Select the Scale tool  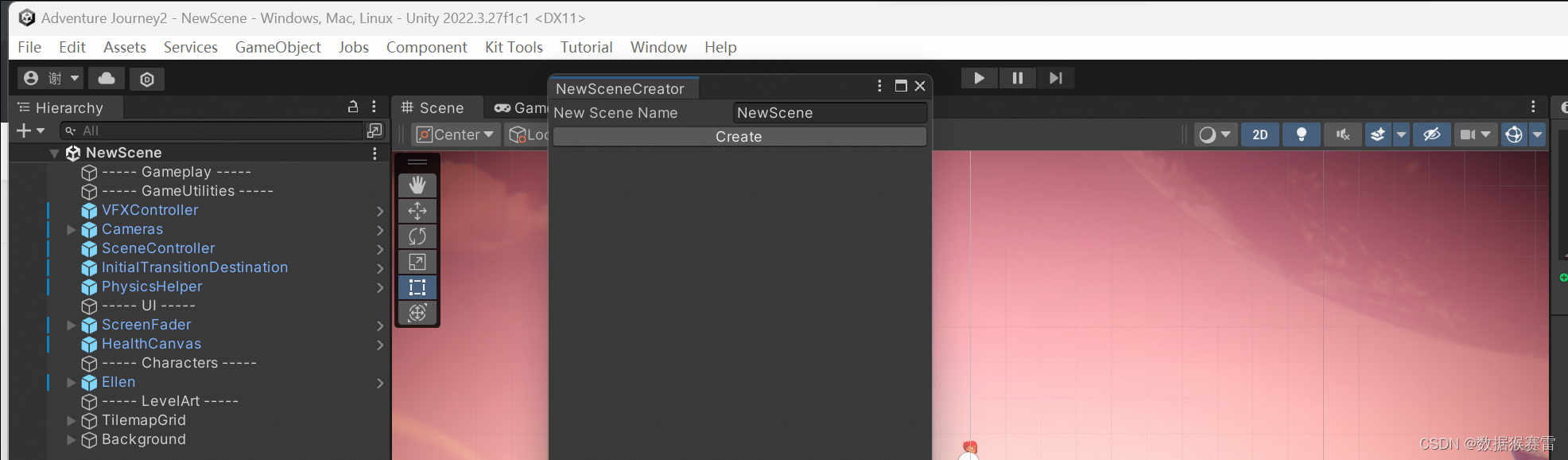417,262
